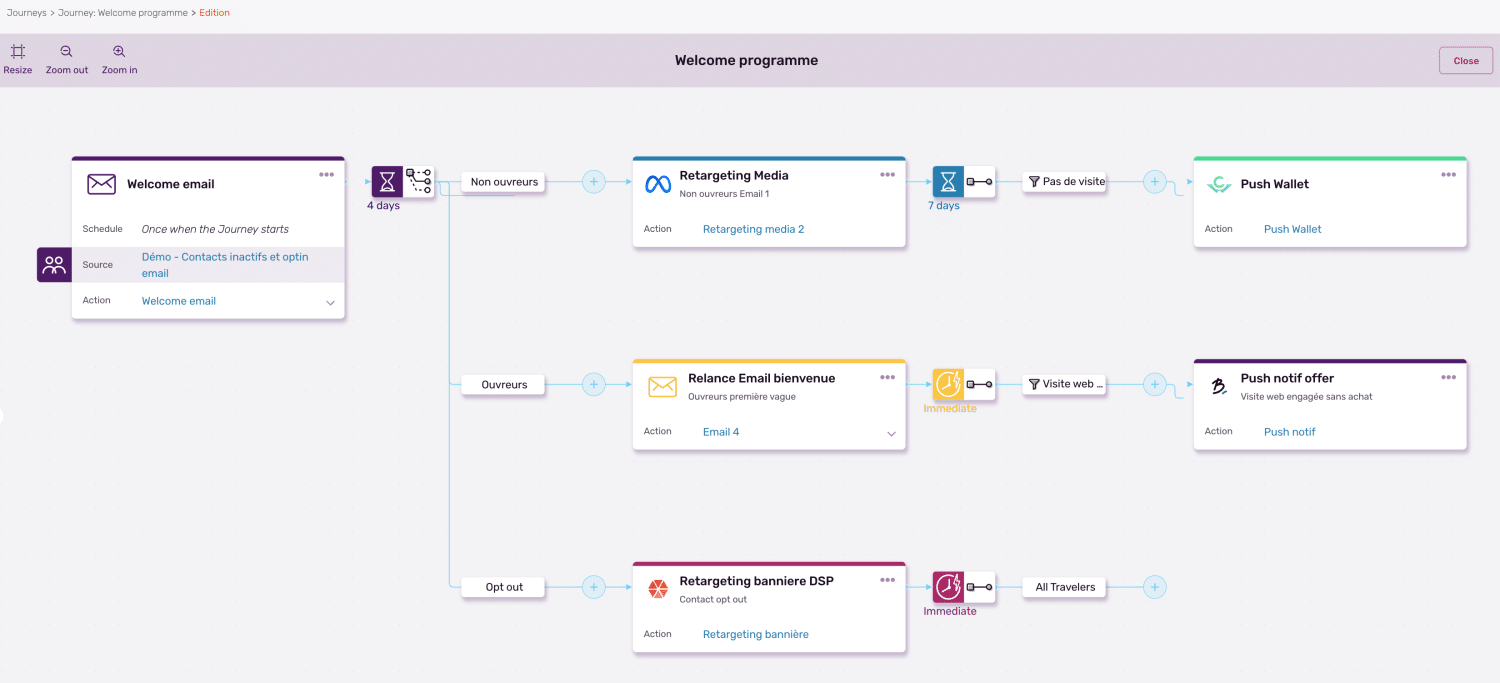Click the 4 days hourglass timer icon
This screenshot has height=683, width=1500.
386,182
